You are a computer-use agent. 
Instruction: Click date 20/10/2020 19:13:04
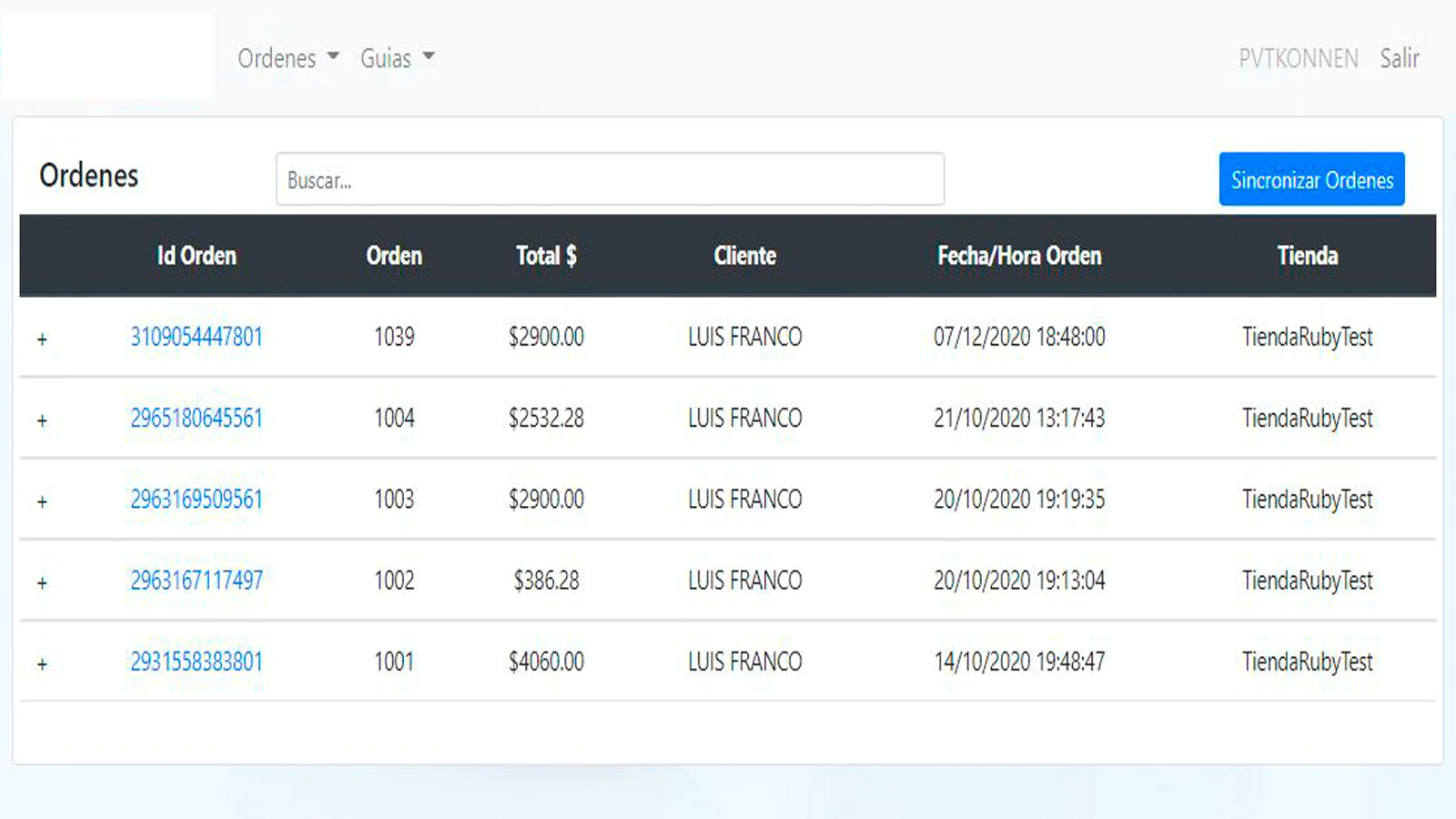1019,581
